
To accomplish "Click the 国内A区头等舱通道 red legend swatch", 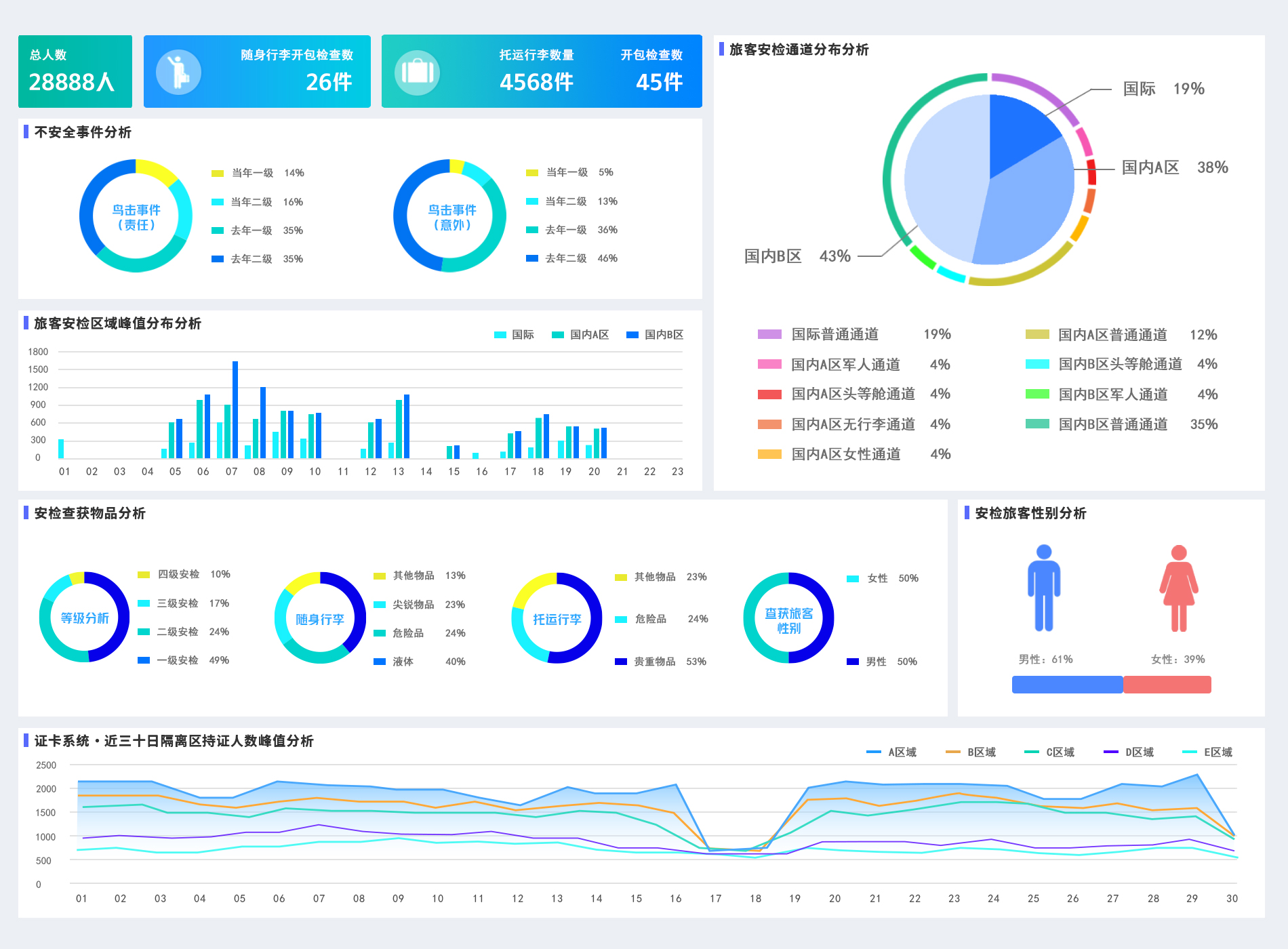I will pyautogui.click(x=769, y=394).
